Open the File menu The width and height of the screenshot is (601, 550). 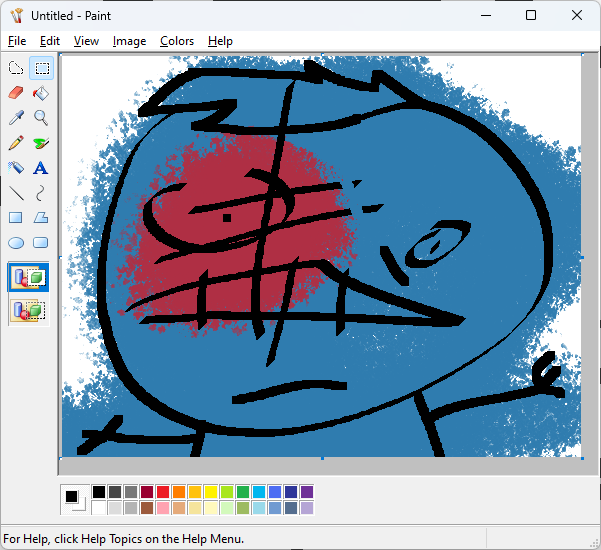click(x=16, y=41)
